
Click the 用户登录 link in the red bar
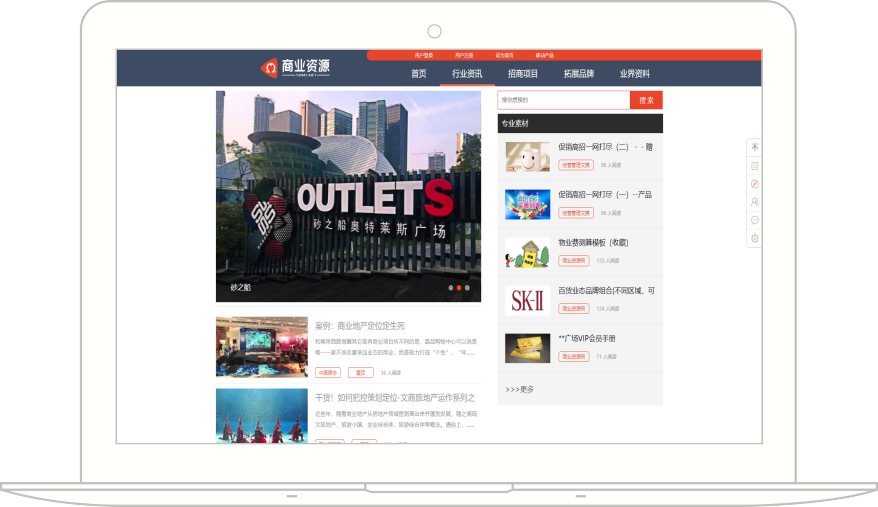424,55
